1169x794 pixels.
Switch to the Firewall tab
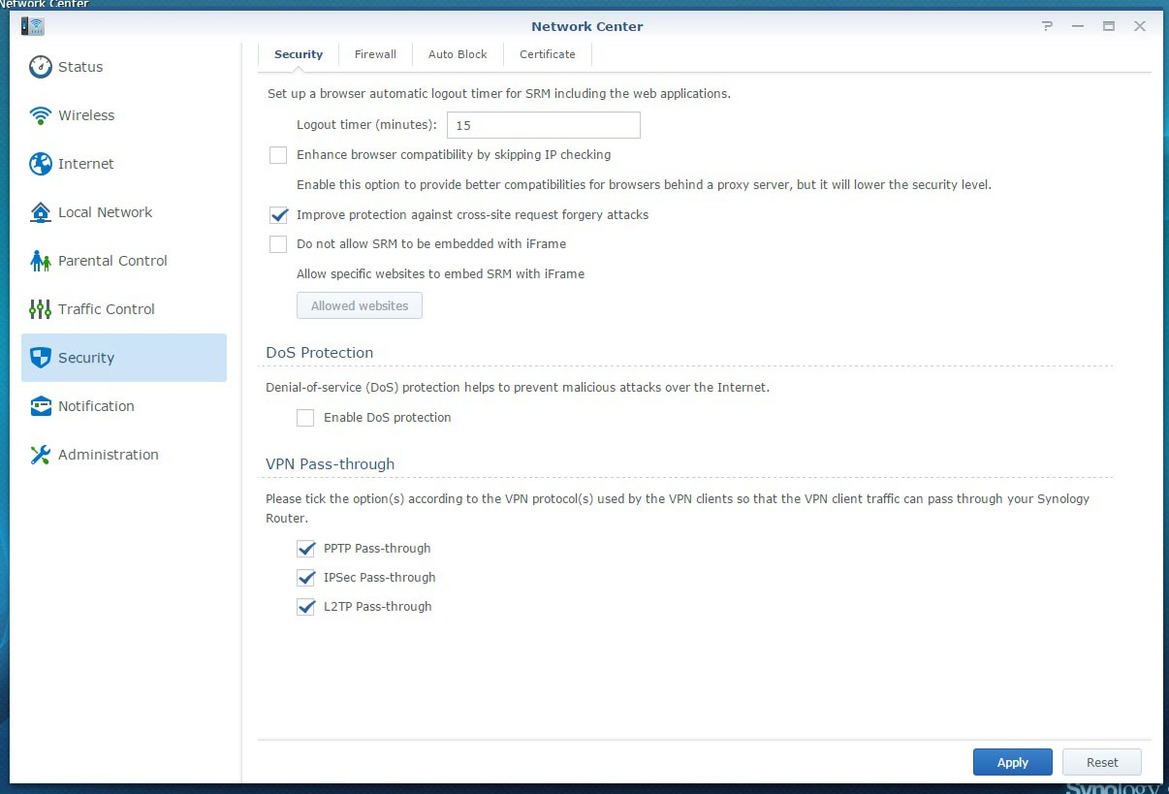[x=375, y=54]
